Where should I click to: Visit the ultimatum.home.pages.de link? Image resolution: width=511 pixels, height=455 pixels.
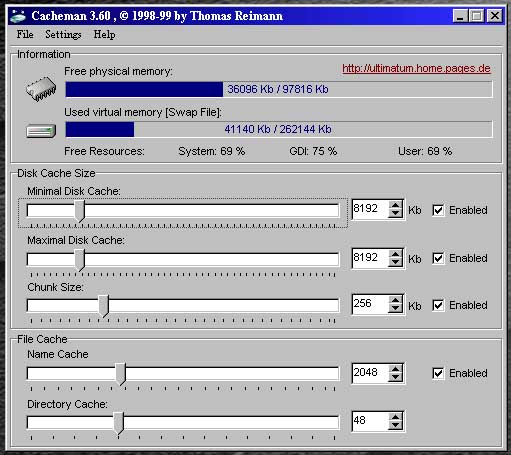point(416,69)
